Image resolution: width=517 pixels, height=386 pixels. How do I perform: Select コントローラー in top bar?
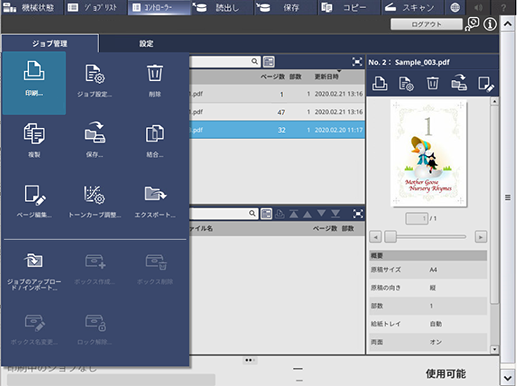click(x=159, y=7)
